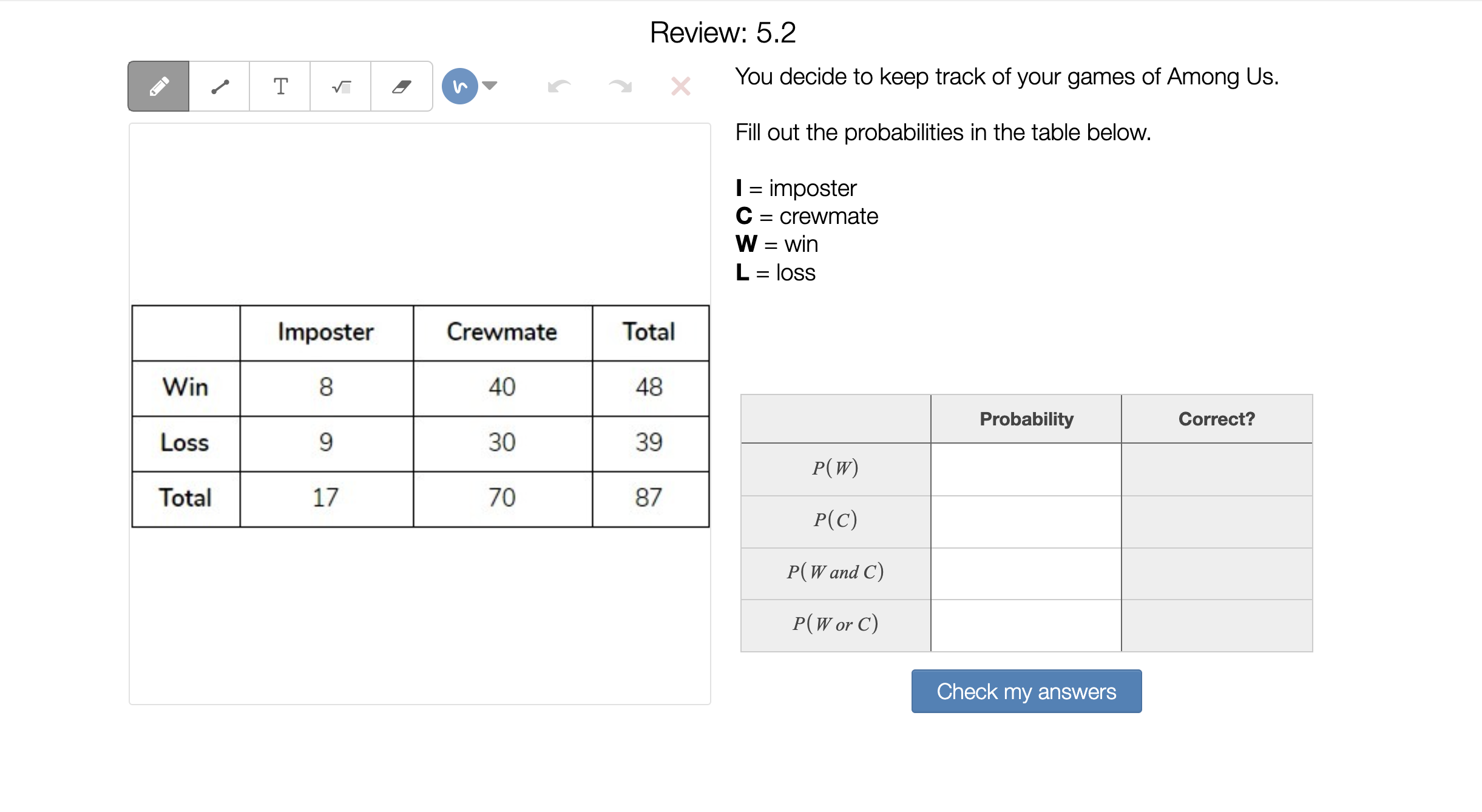Viewport: 1482px width, 812px height.
Task: Click the Win row value 40
Action: 502,387
